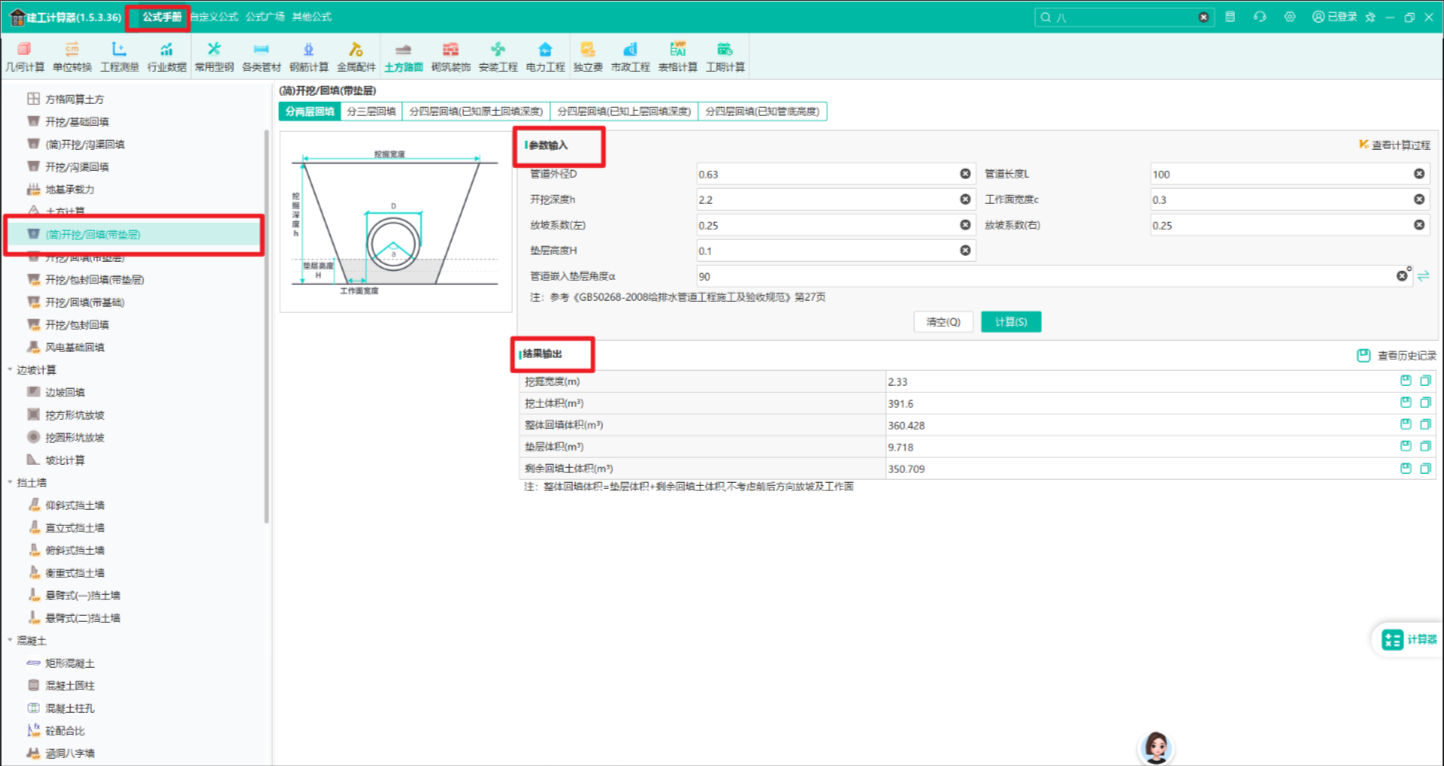
Task: Open customer service headset icon in title bar
Action: [1260, 17]
